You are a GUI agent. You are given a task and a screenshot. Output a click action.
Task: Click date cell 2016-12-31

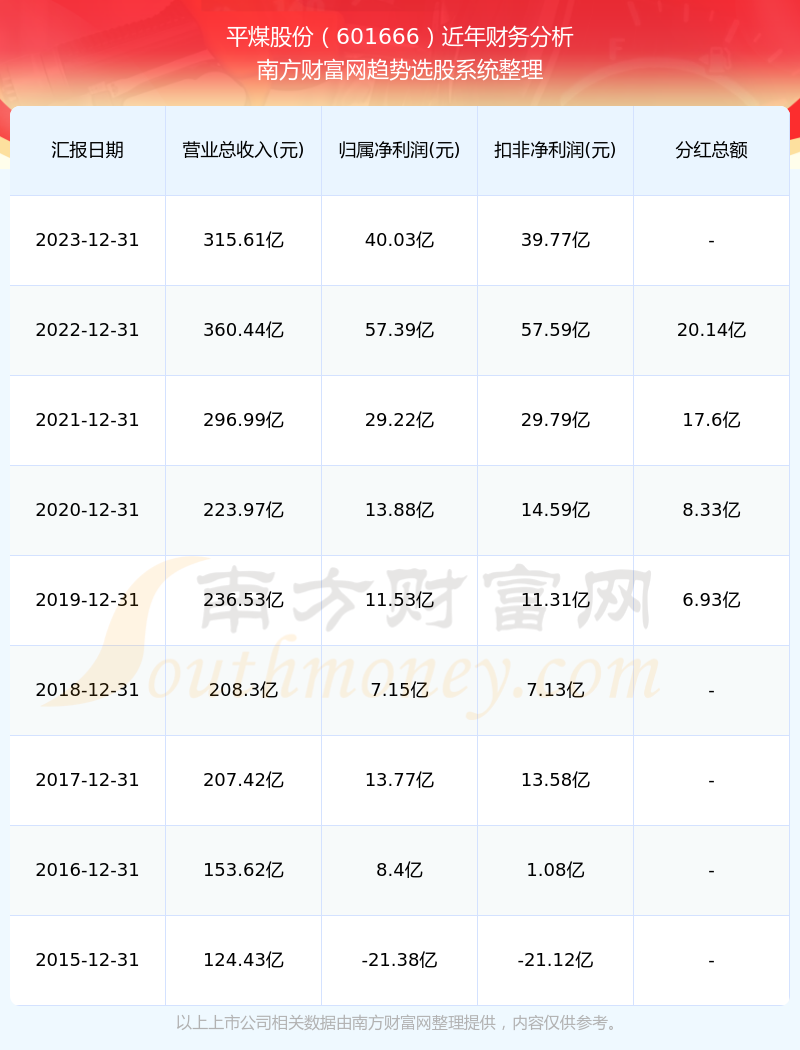click(88, 870)
